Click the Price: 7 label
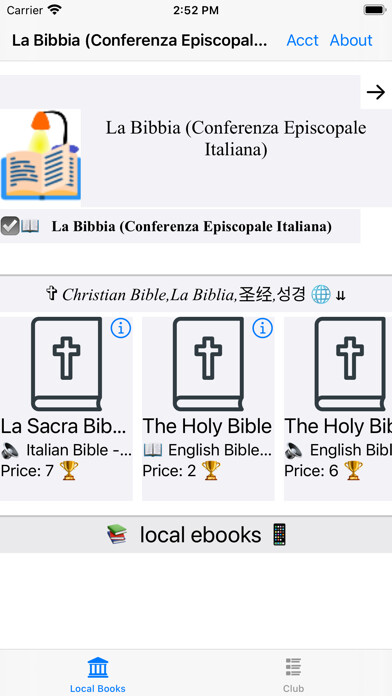 point(27,471)
